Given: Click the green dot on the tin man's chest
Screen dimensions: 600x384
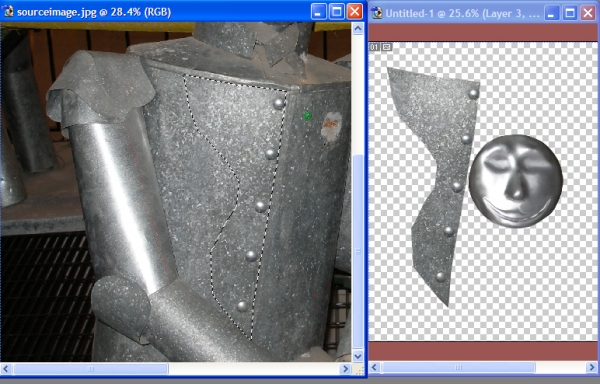Looking at the screenshot, I should (x=307, y=116).
